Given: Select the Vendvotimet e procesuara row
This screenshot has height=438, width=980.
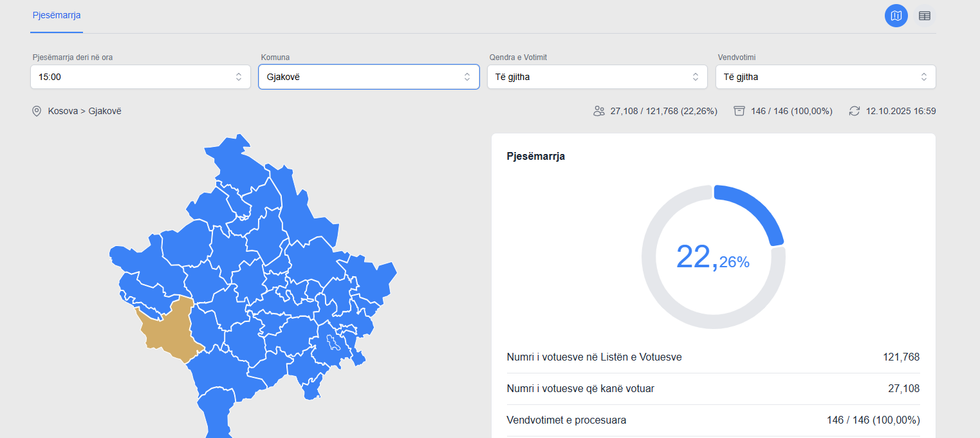Looking at the screenshot, I should [x=713, y=420].
